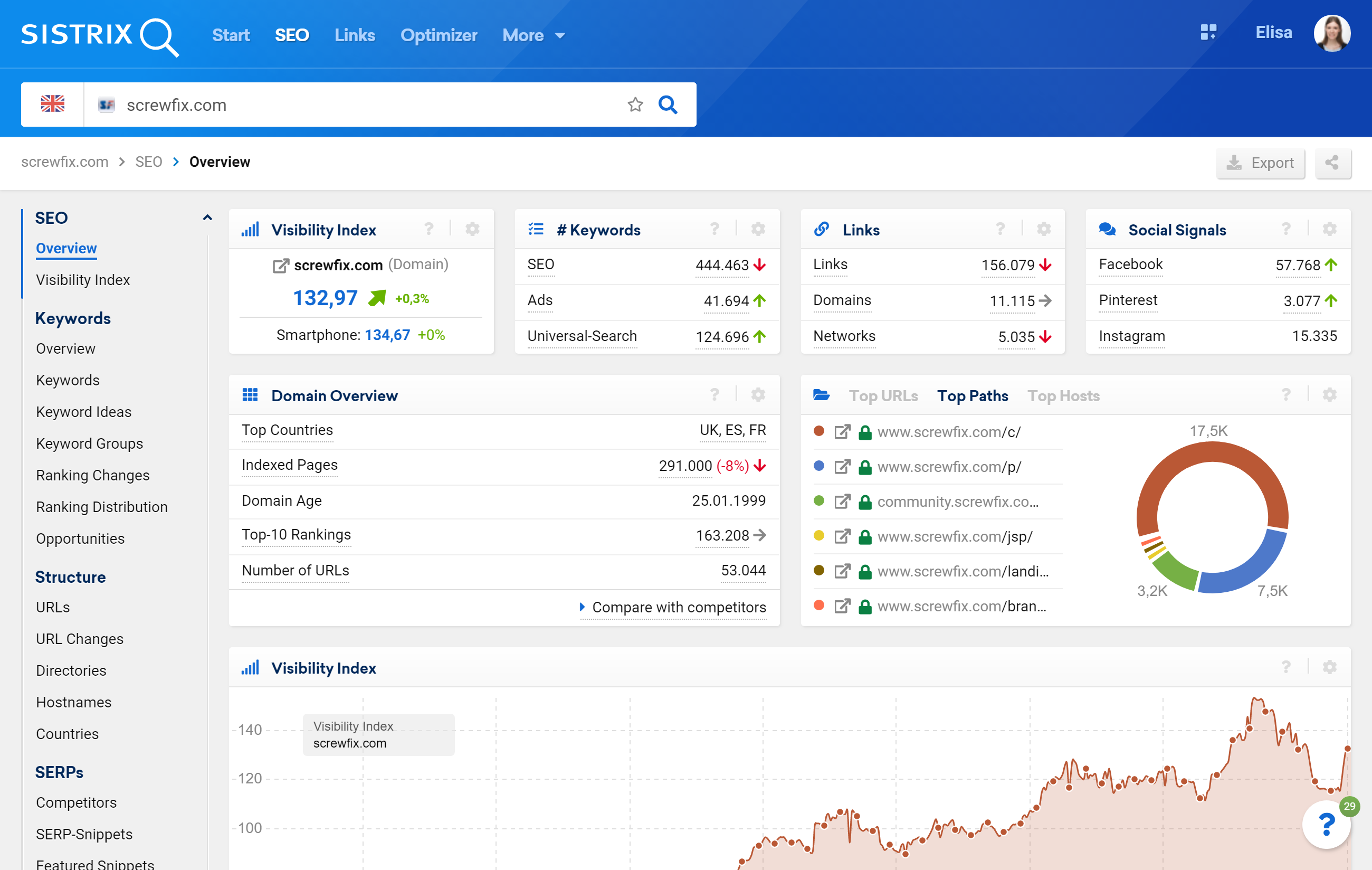Screen dimensions: 1372x870
Task: Click the red dot for www.screwfix.com/c/ path
Action: tap(819, 431)
